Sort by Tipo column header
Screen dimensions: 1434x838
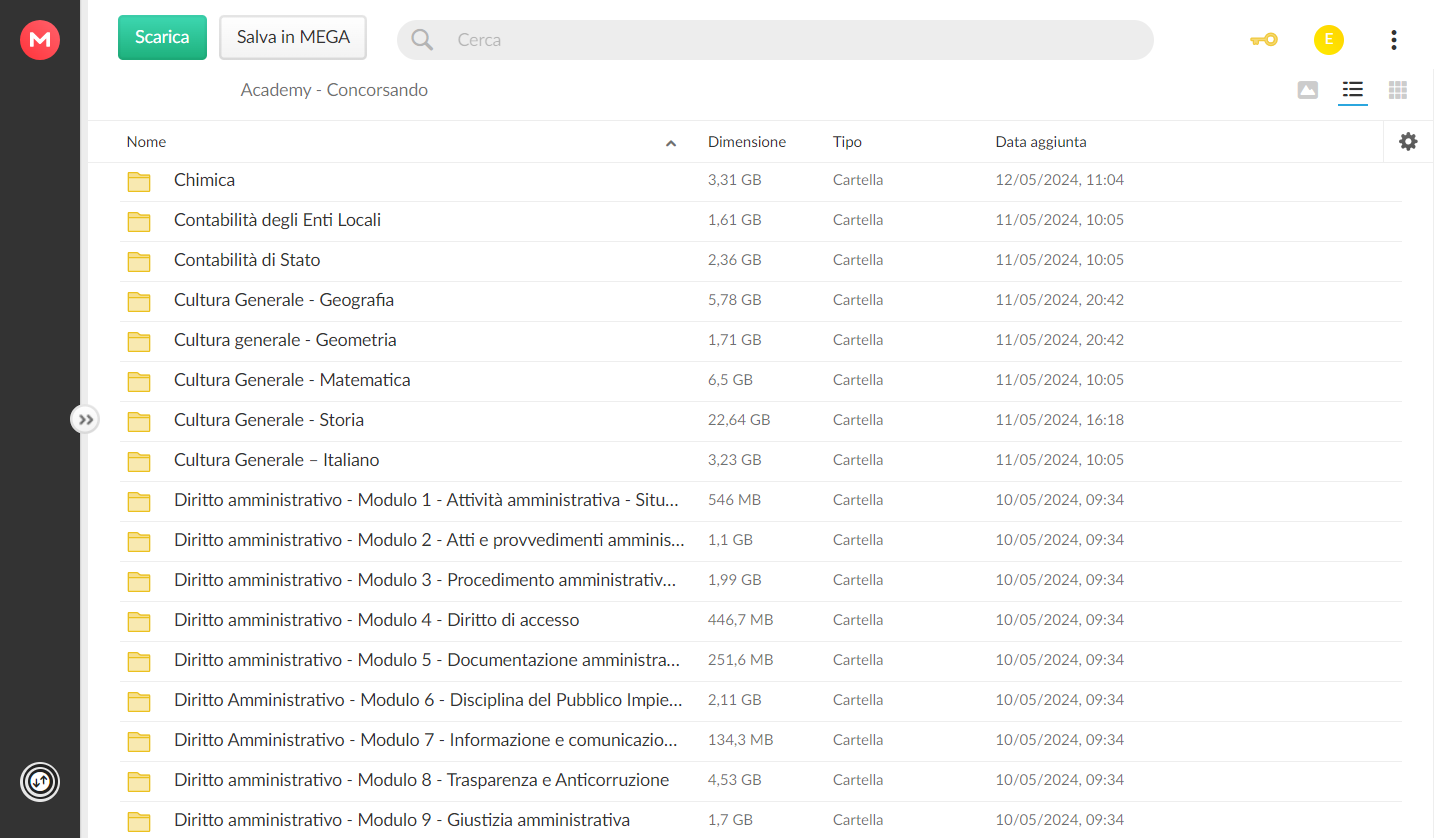pyautogui.click(x=847, y=142)
